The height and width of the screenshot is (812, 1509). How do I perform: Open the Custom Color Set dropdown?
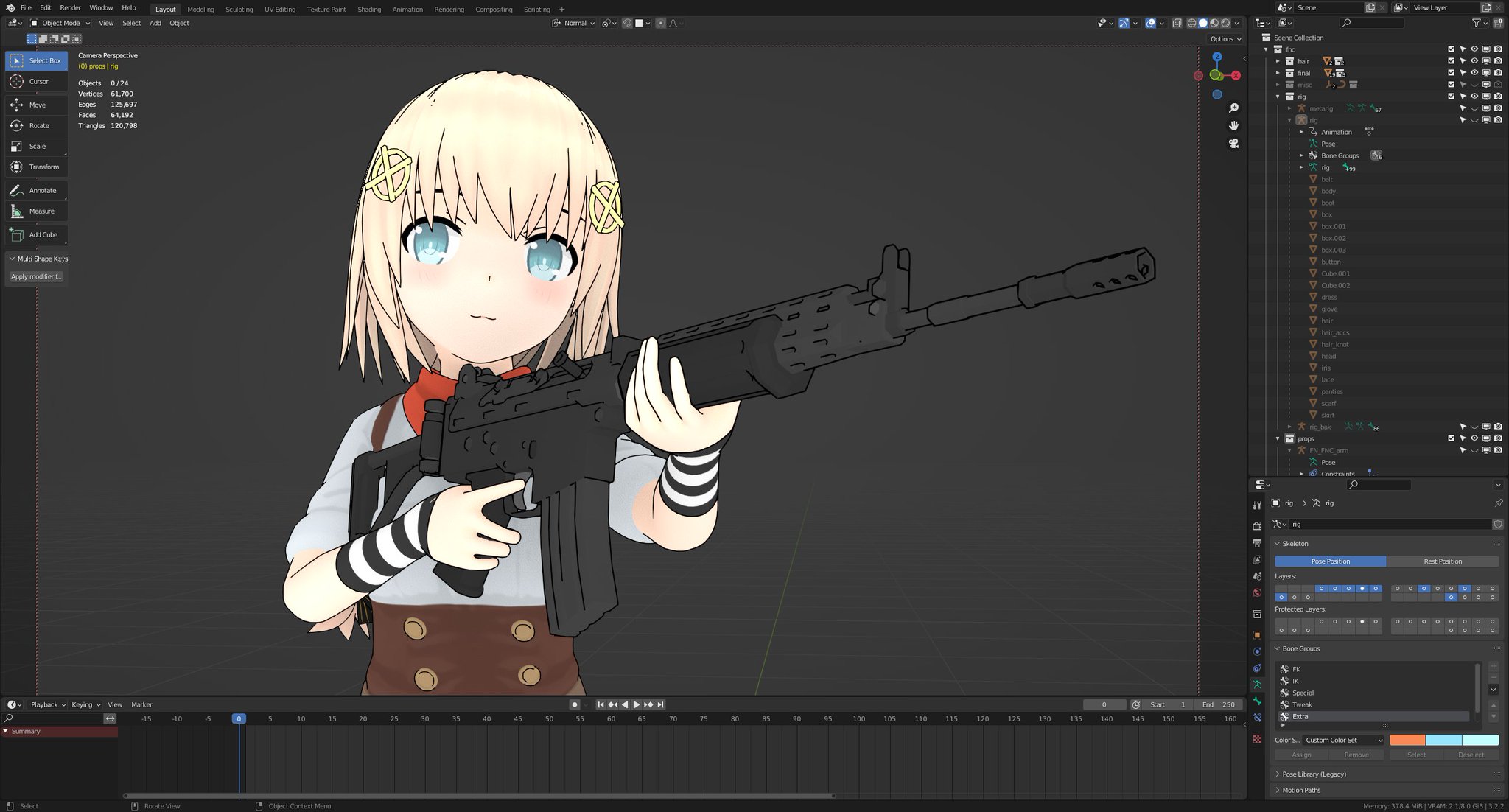pyautogui.click(x=1343, y=740)
